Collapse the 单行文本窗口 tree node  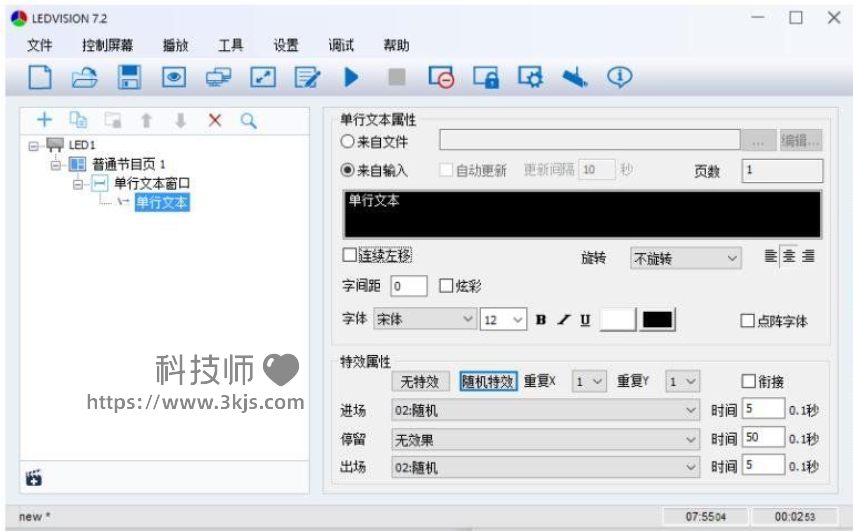[x=78, y=184]
